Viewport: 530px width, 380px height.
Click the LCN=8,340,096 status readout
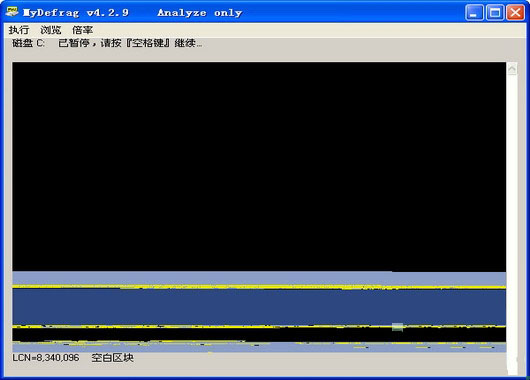[46, 358]
